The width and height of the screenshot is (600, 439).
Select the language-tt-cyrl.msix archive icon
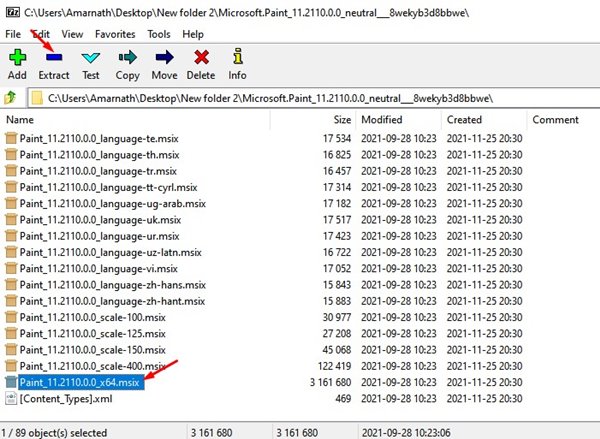click(x=11, y=187)
